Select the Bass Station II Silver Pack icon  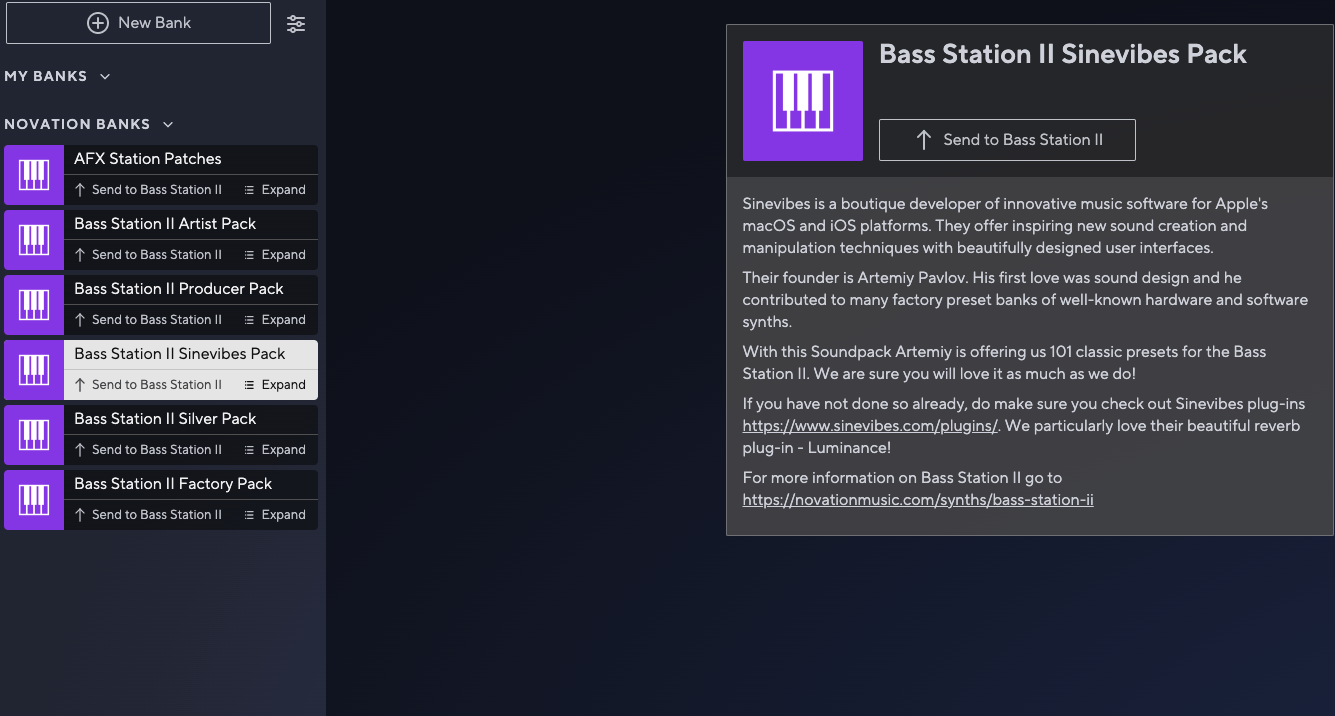34,435
